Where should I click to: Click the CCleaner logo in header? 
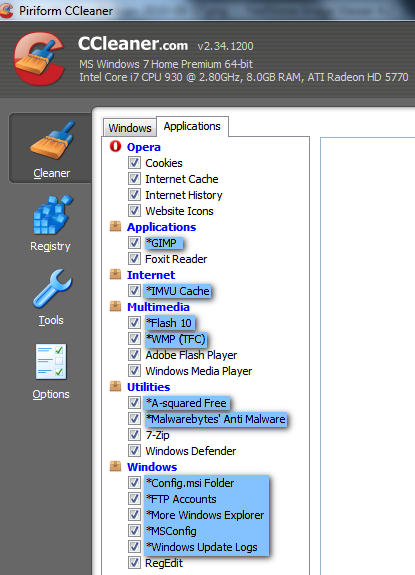[39, 59]
